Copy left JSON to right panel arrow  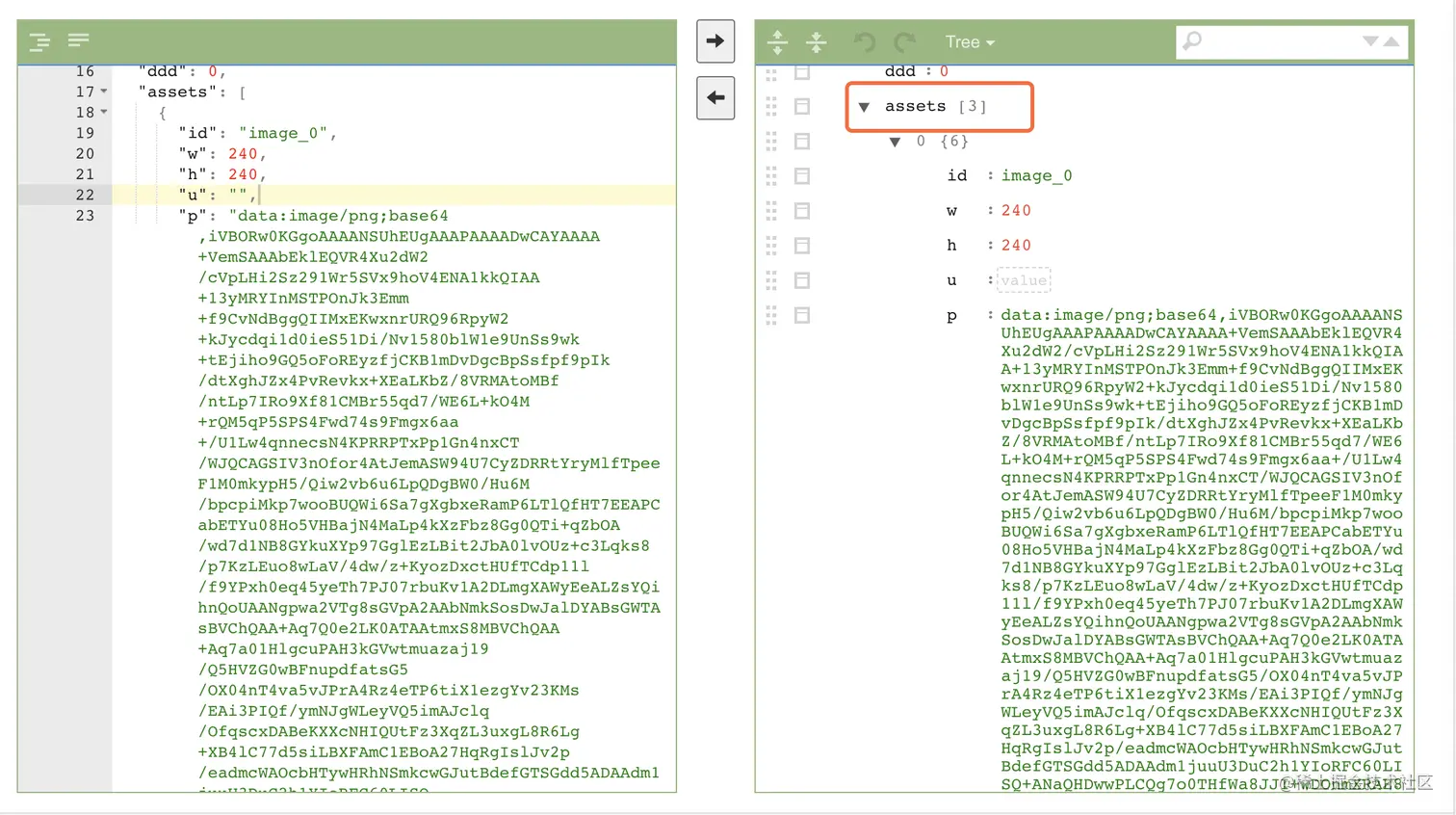pos(715,41)
